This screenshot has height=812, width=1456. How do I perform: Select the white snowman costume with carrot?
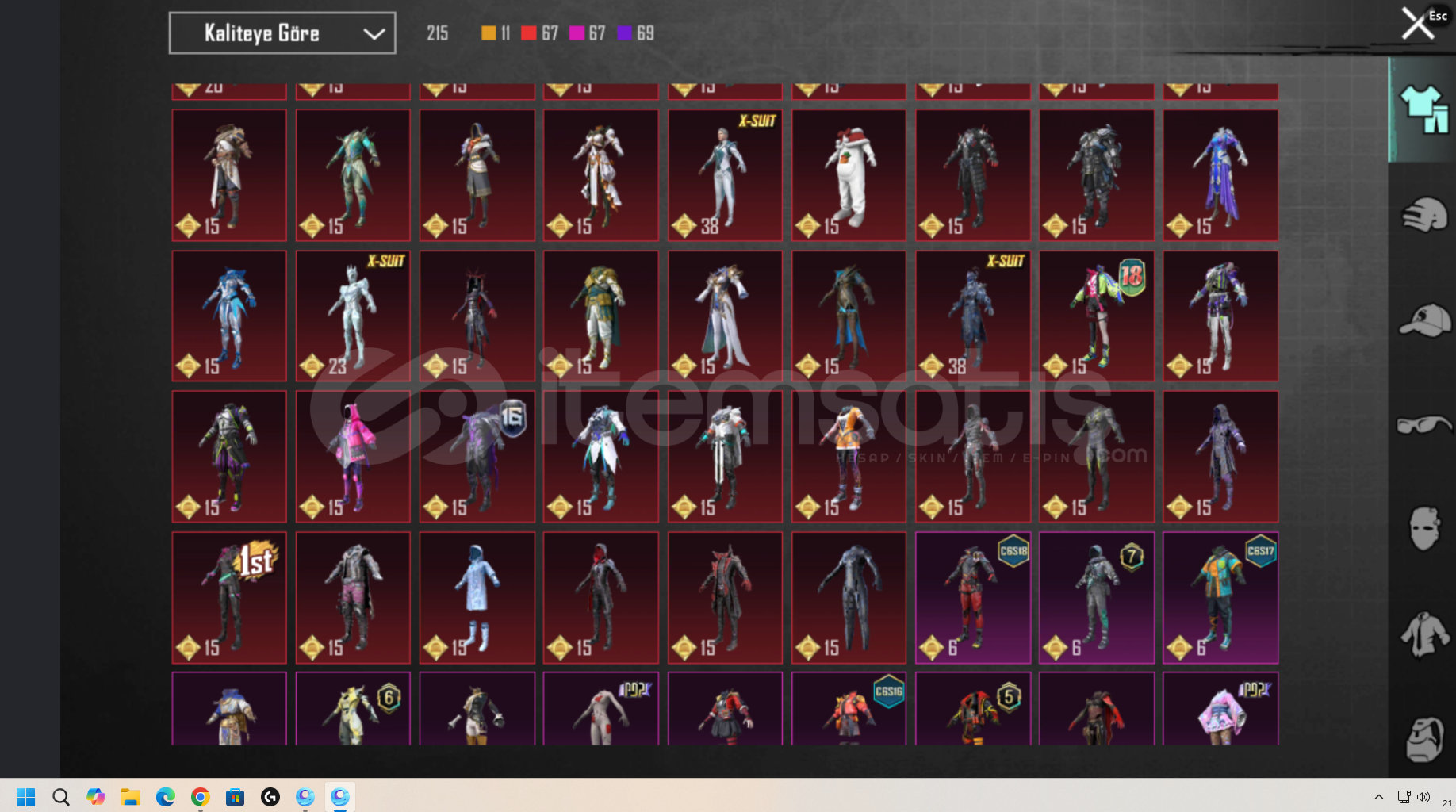[x=849, y=175]
